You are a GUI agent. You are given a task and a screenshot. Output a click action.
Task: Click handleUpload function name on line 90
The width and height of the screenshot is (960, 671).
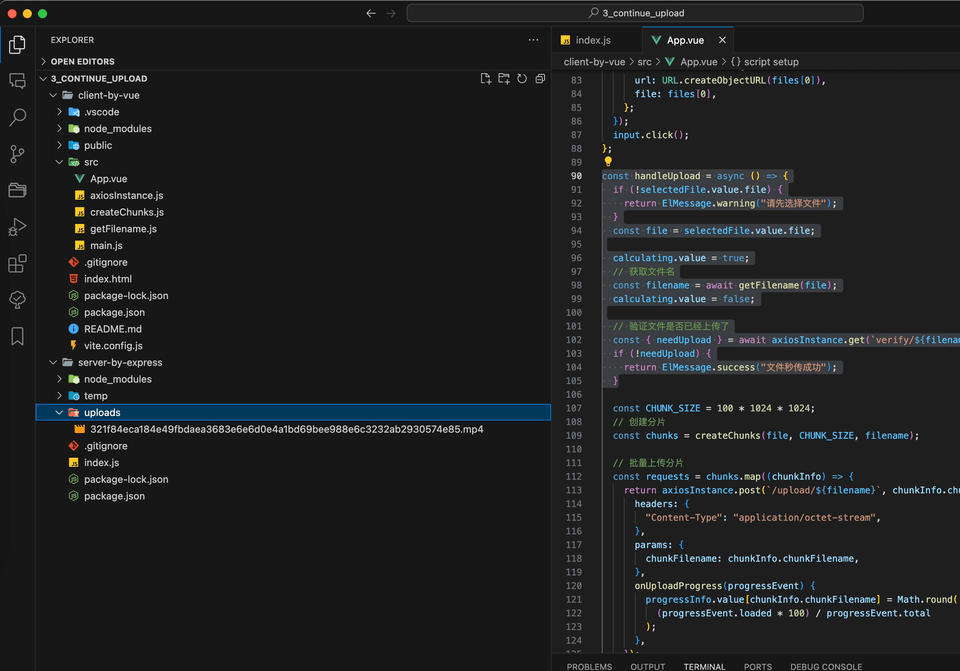pyautogui.click(x=667, y=176)
